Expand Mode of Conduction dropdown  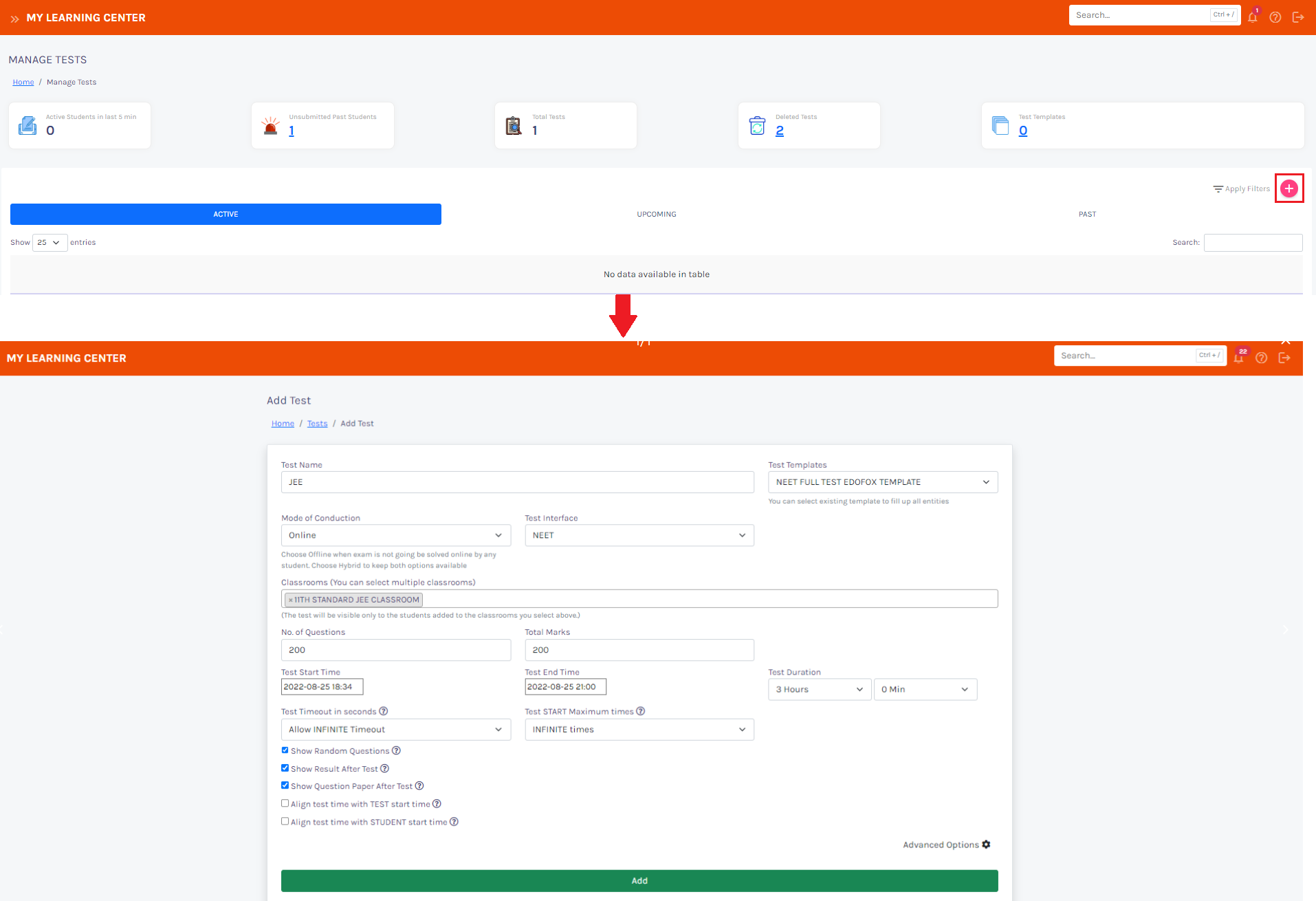tap(395, 535)
